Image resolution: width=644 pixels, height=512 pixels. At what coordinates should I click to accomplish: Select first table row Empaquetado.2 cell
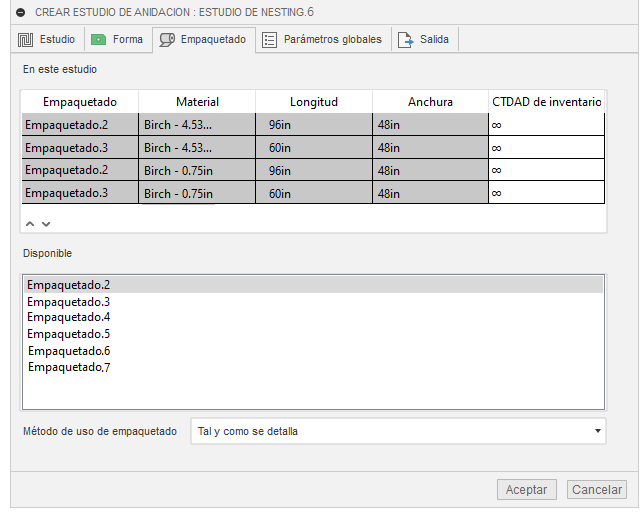click(x=80, y=124)
